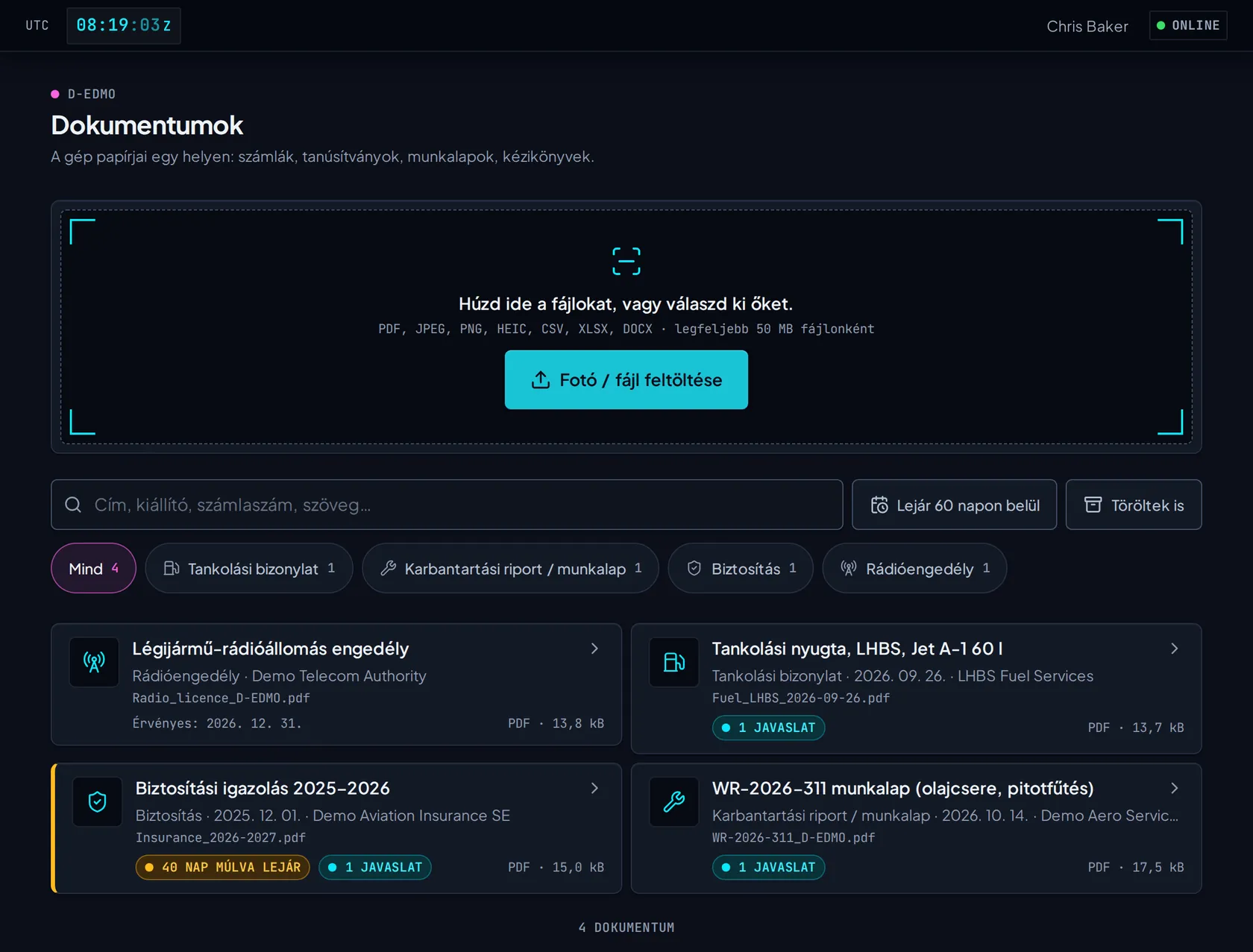Click the fuel pump icon on Tankolási nyugta card
The height and width of the screenshot is (952, 1253).
(x=674, y=662)
